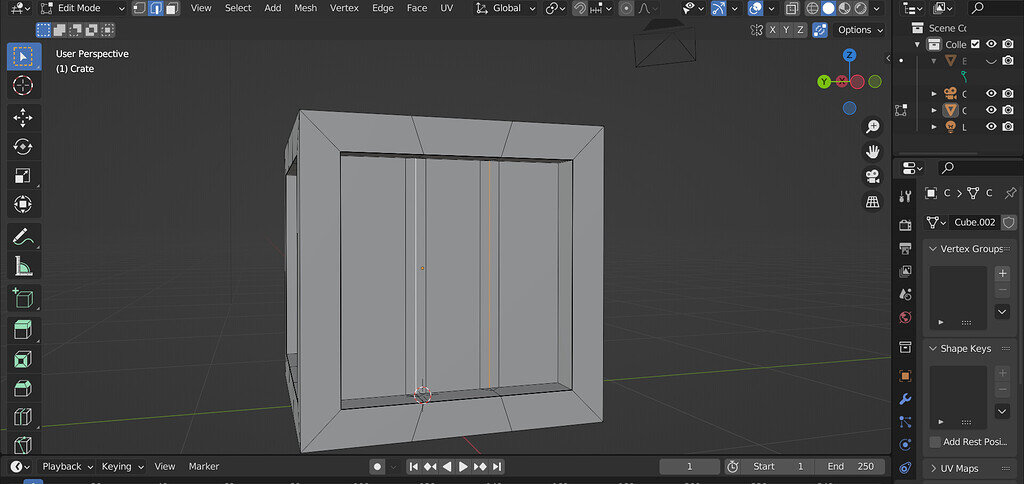1024x484 pixels.
Task: Select the 3D Cursor tool
Action: [x=23, y=85]
